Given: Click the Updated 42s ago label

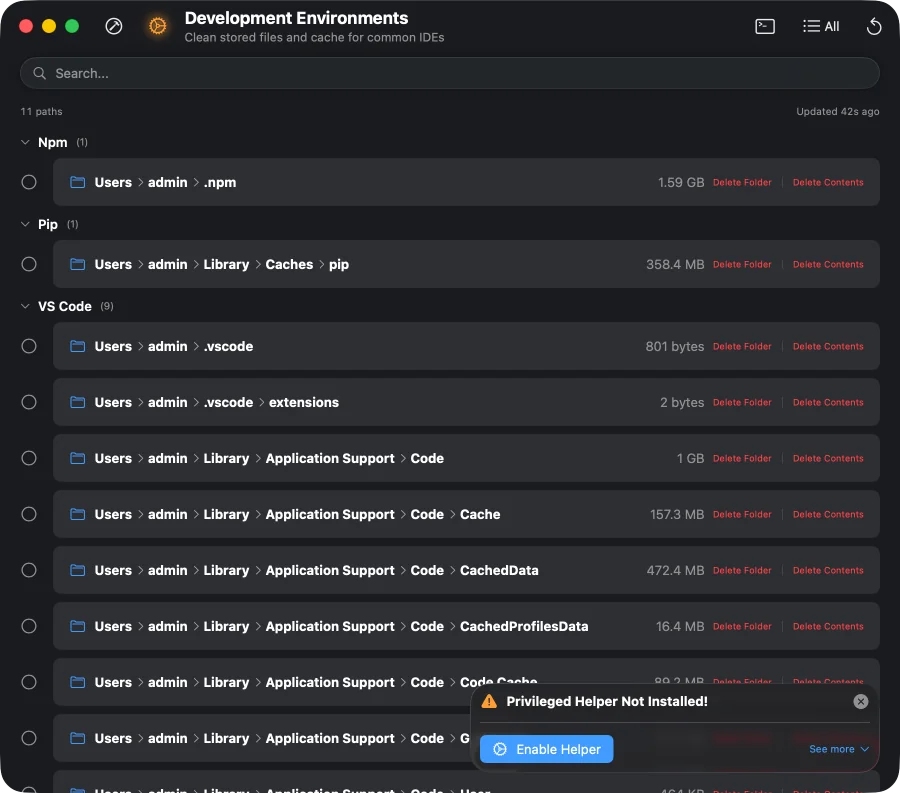Looking at the screenshot, I should coord(837,111).
